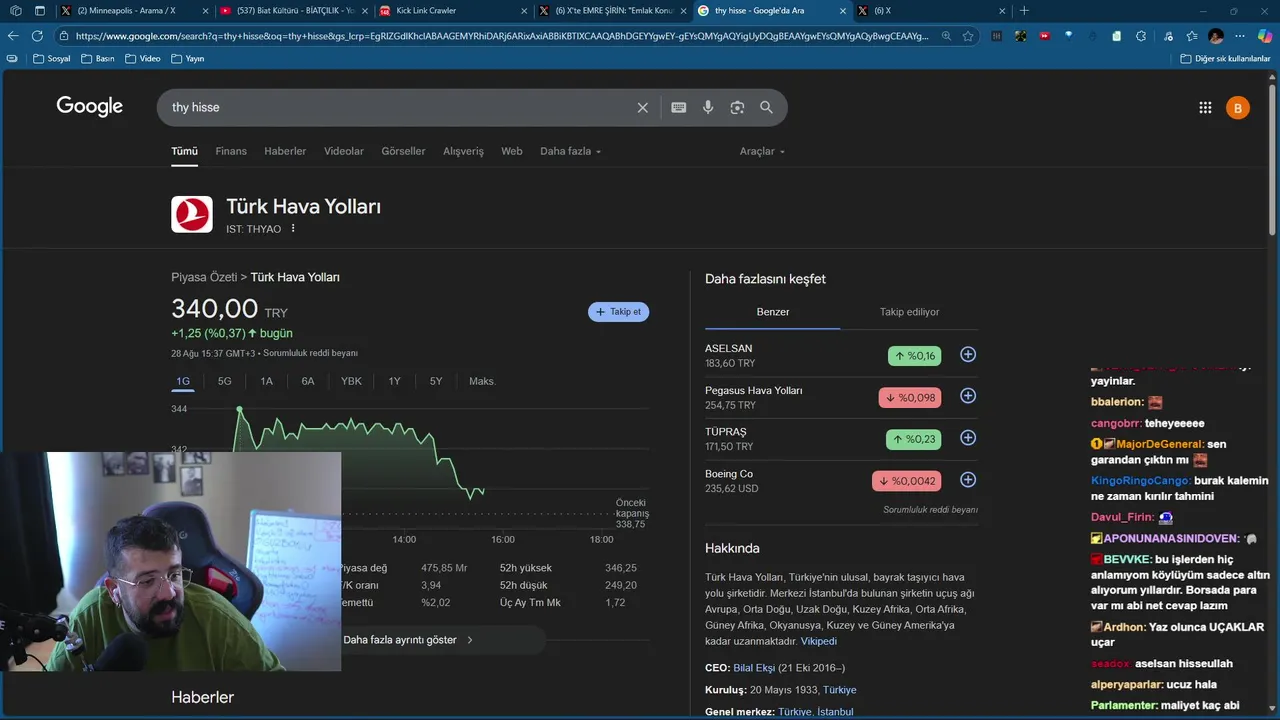Screen dimensions: 1280x720
Task: Switch to the Takip ediyor tab
Action: [x=909, y=312]
